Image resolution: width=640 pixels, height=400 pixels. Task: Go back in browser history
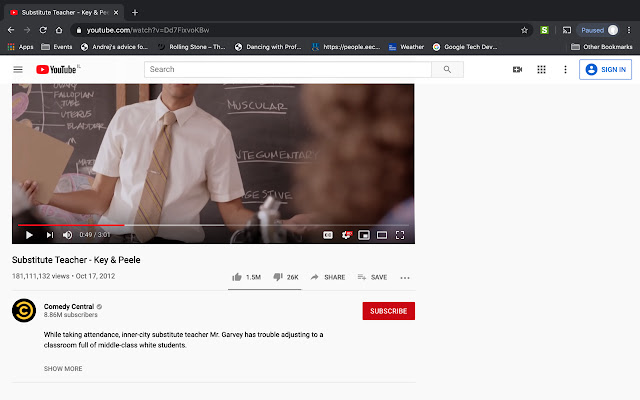11,30
